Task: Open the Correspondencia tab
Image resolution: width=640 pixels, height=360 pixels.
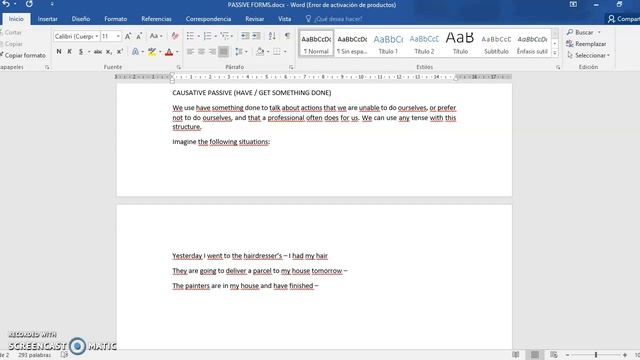Action: [208, 19]
